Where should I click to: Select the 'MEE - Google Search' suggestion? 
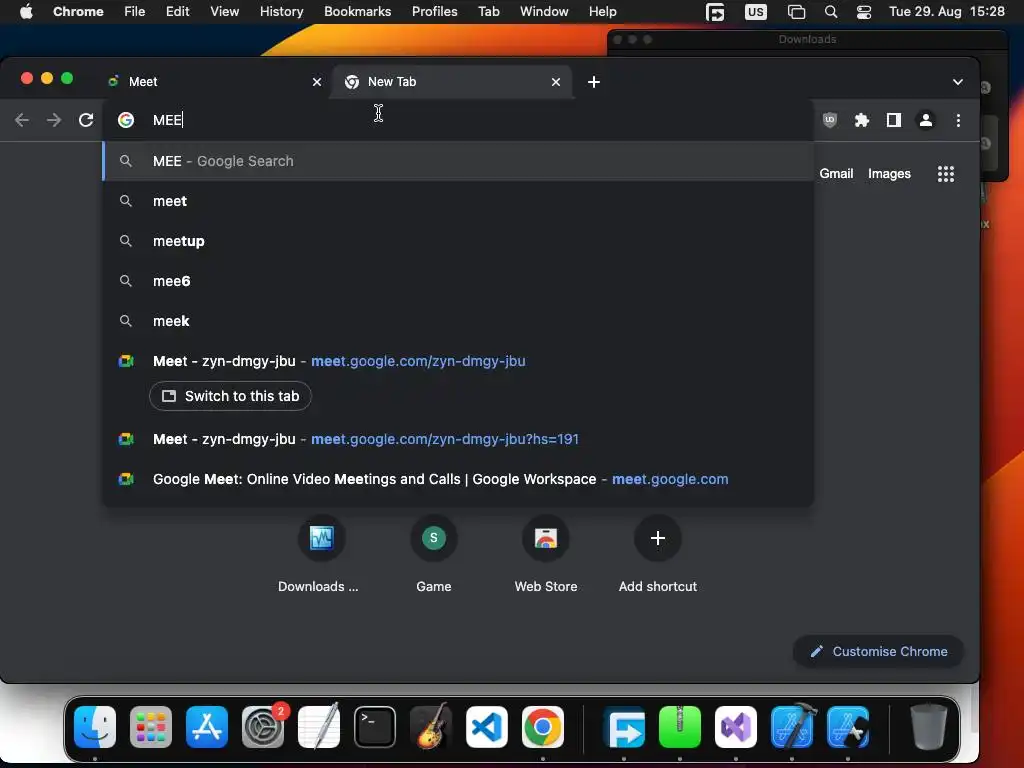coord(458,161)
